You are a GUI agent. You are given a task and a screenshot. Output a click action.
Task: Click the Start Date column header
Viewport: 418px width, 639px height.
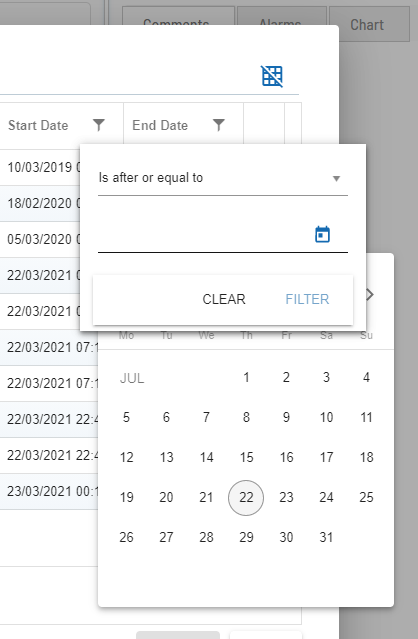38,125
